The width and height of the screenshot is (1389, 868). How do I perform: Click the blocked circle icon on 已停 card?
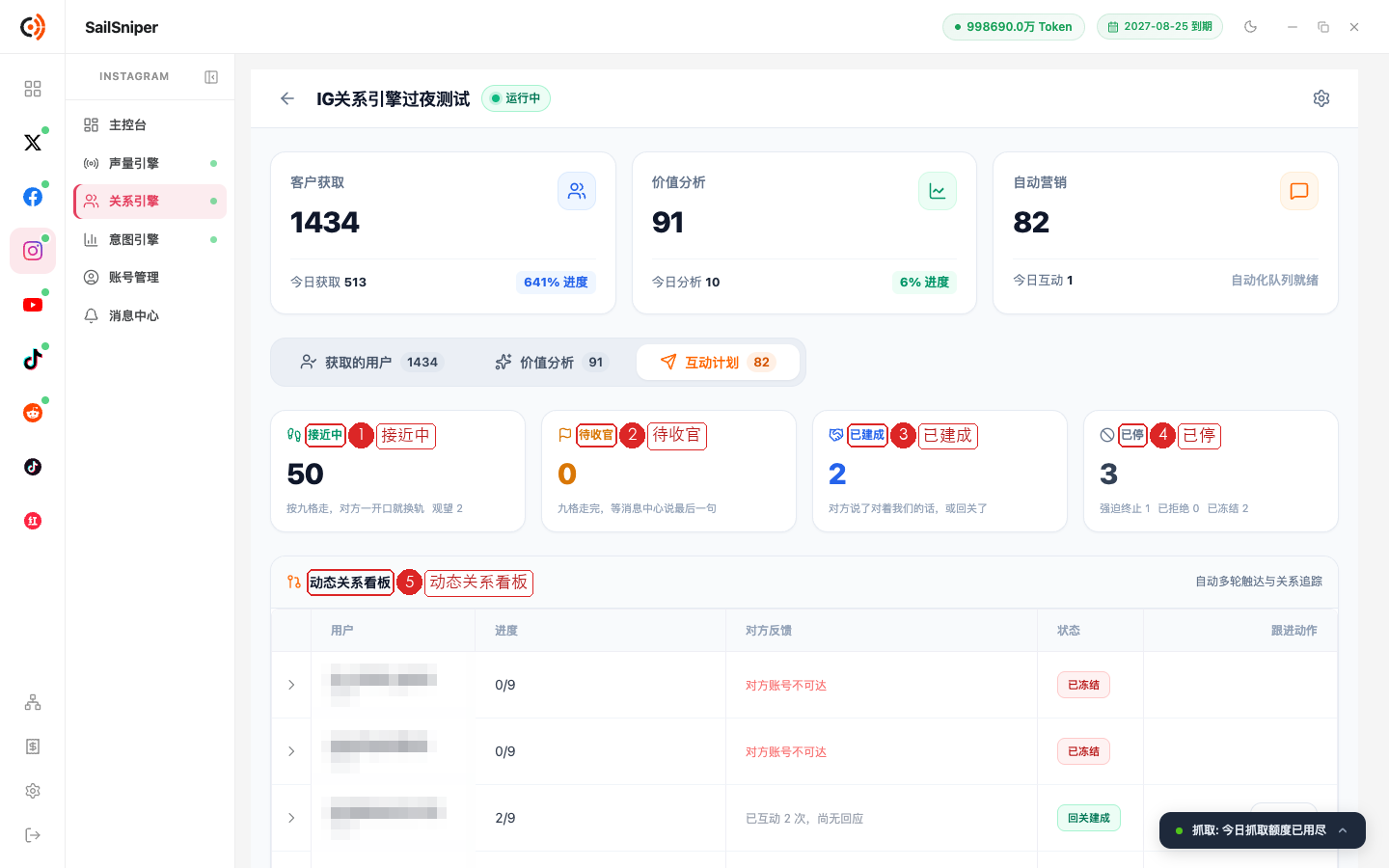[1107, 435]
